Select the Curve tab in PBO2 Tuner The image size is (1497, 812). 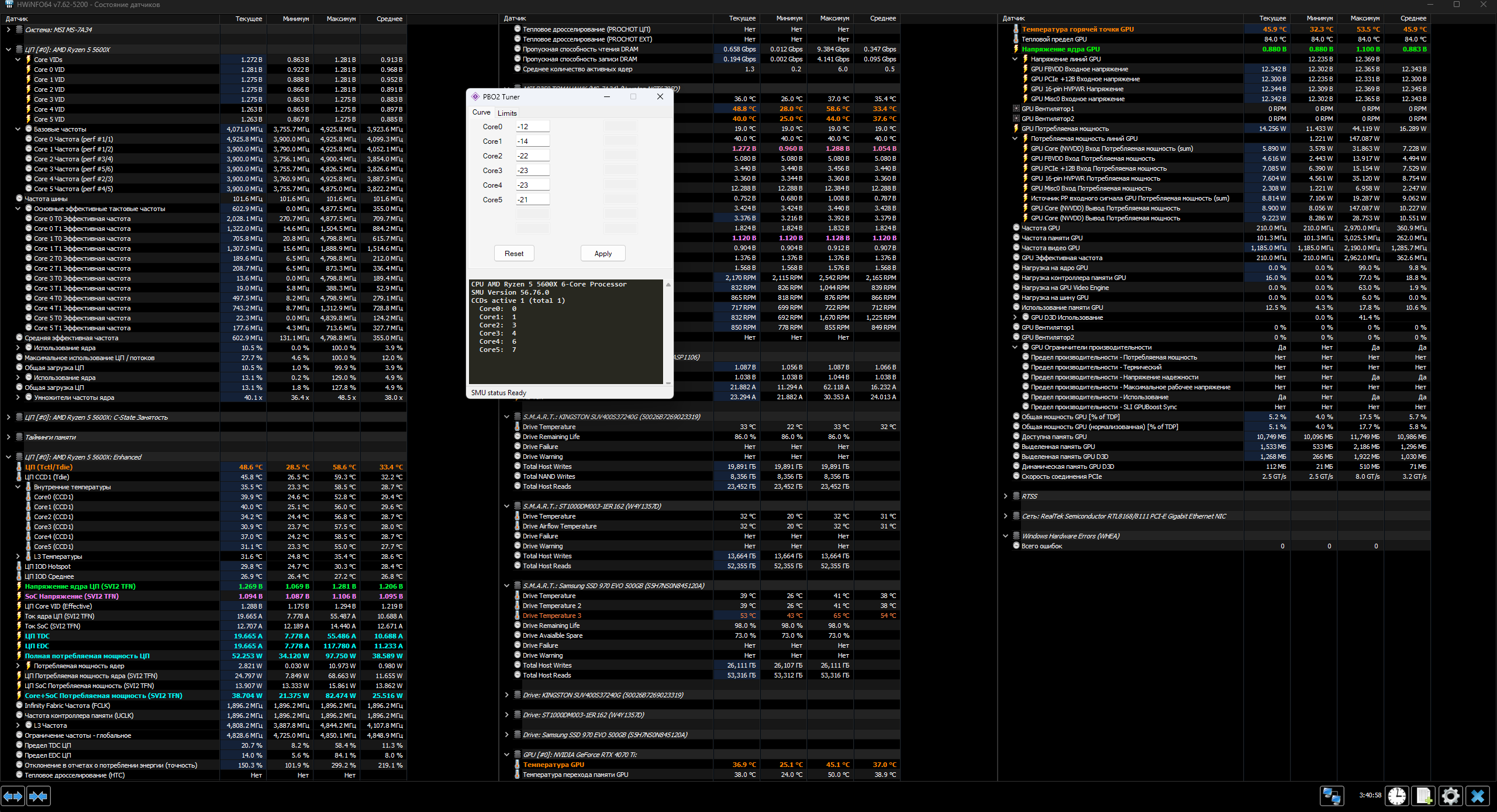coord(481,112)
